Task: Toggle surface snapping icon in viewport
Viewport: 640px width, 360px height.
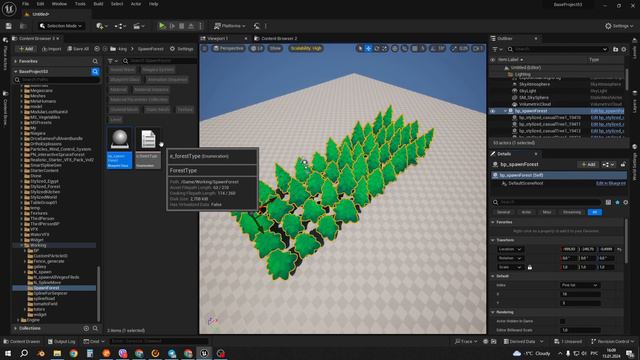Action: (x=404, y=49)
